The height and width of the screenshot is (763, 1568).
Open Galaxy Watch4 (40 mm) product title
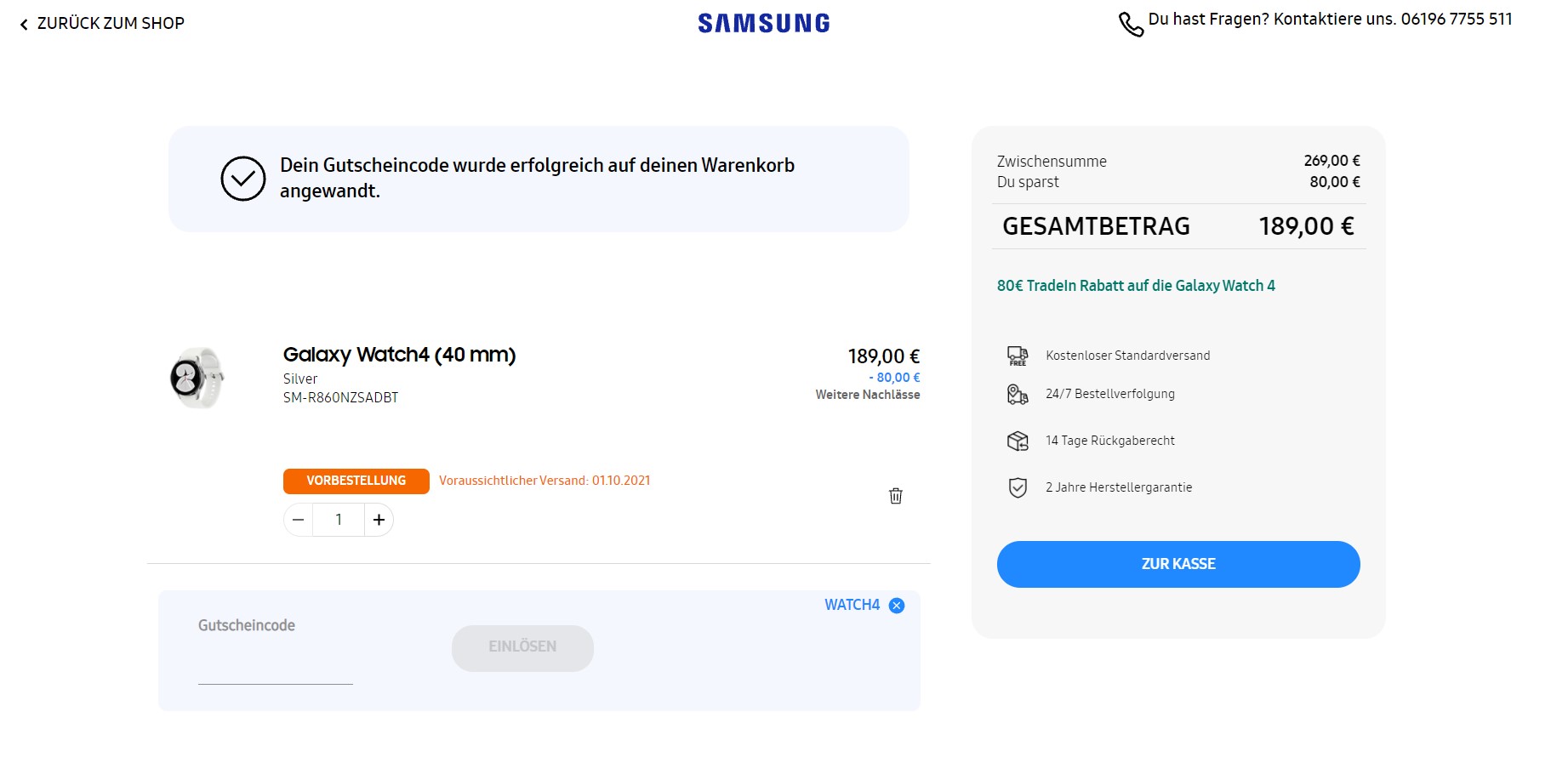tap(399, 355)
